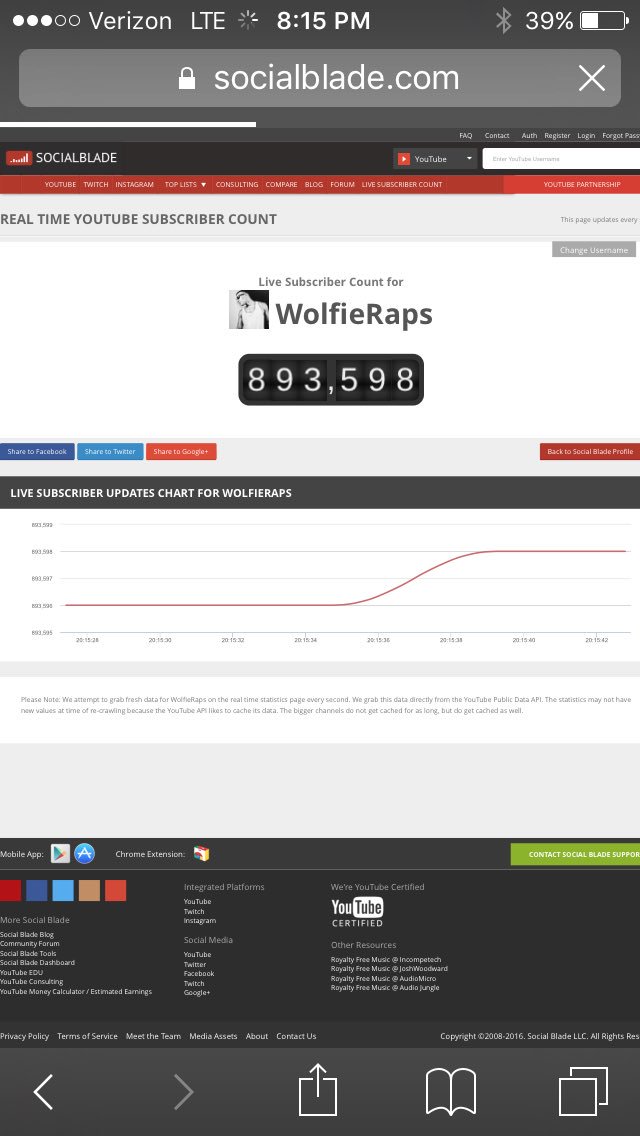Click the Auth link
The height and width of the screenshot is (1136, 640).
530,135
